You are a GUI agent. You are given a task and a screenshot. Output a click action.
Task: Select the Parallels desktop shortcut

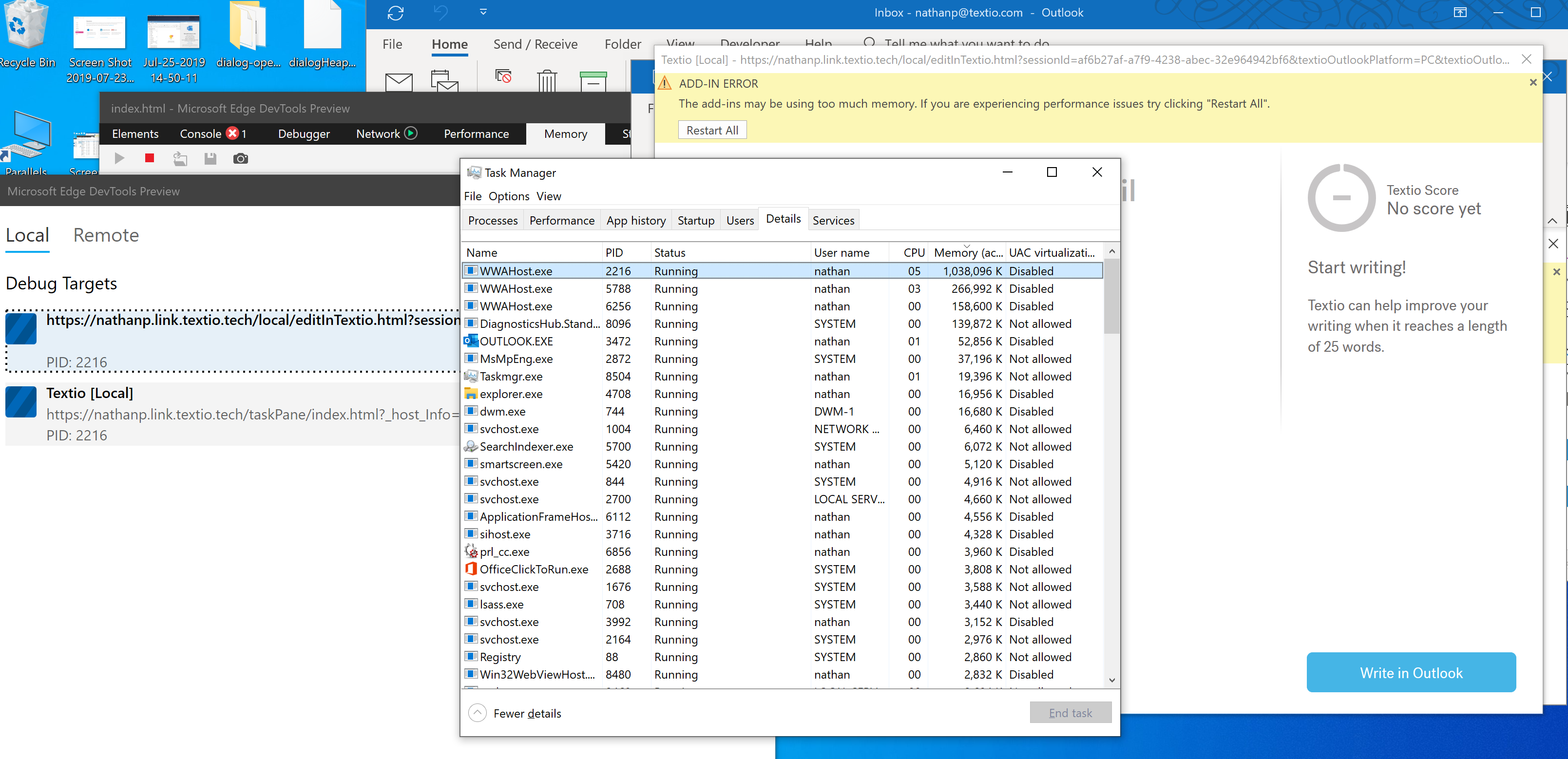click(27, 144)
